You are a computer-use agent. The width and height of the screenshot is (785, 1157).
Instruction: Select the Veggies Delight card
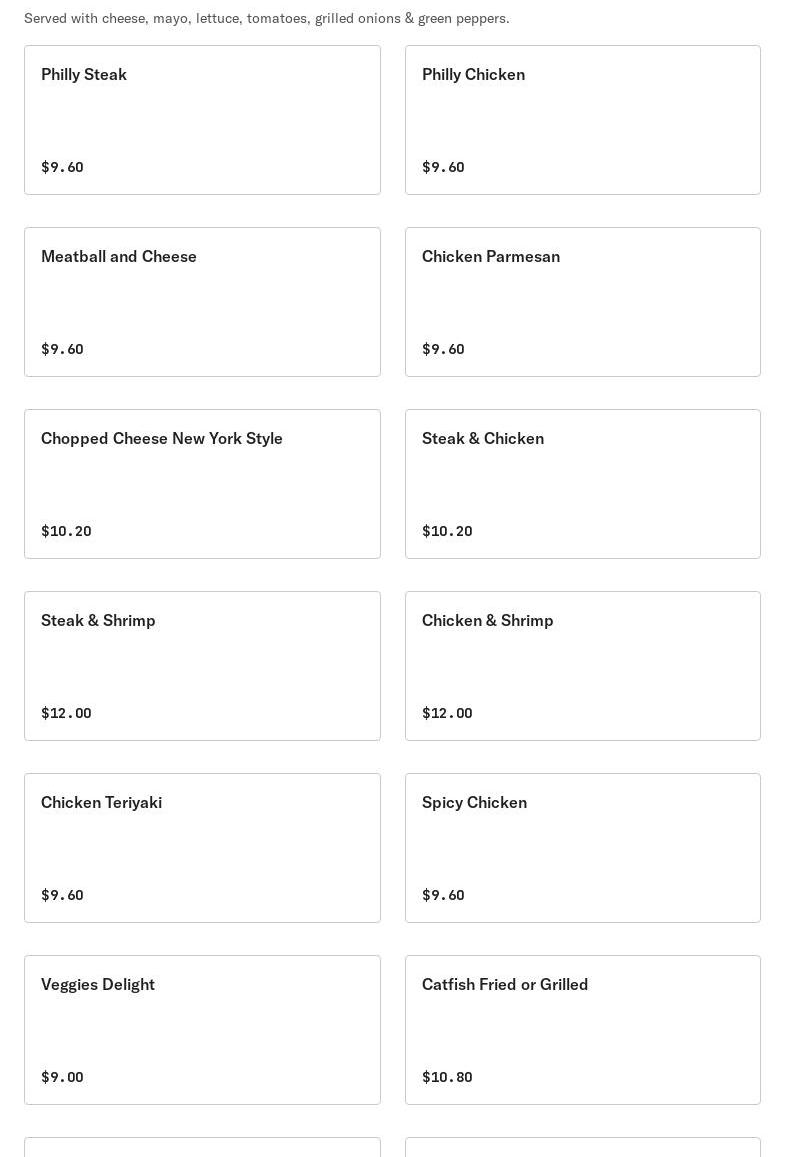coord(202,1030)
